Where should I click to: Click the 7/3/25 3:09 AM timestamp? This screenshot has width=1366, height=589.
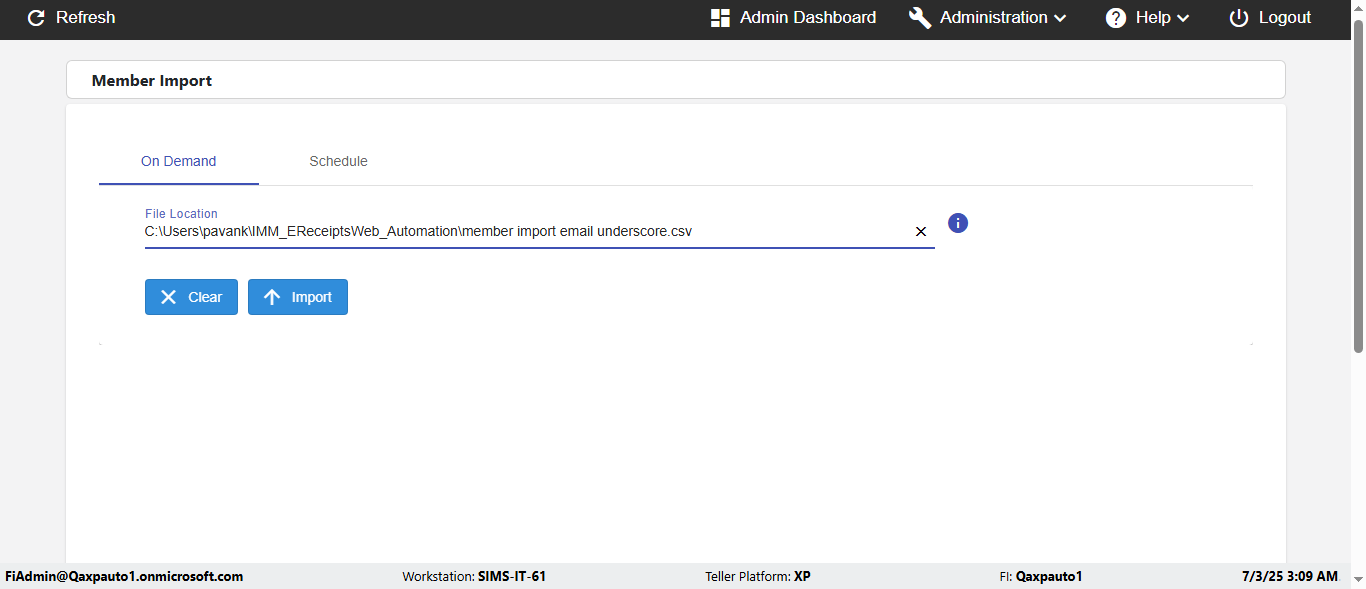coord(1290,577)
